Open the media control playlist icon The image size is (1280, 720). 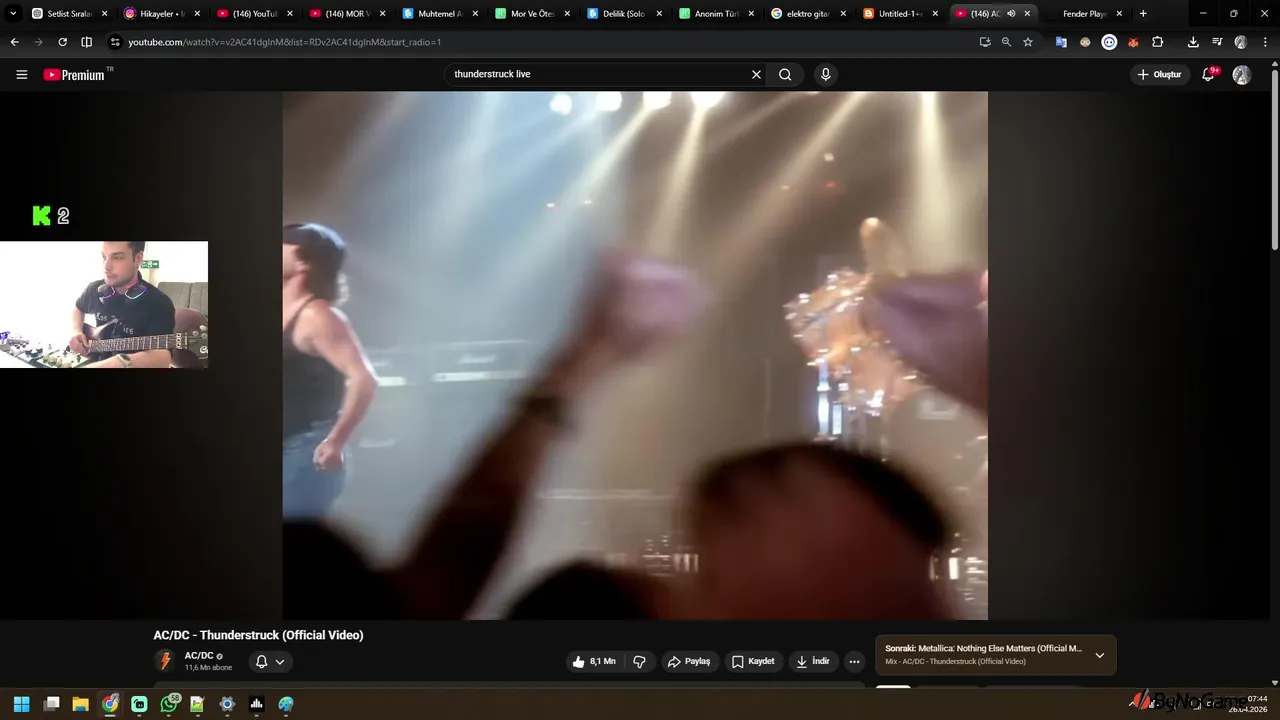(1217, 42)
